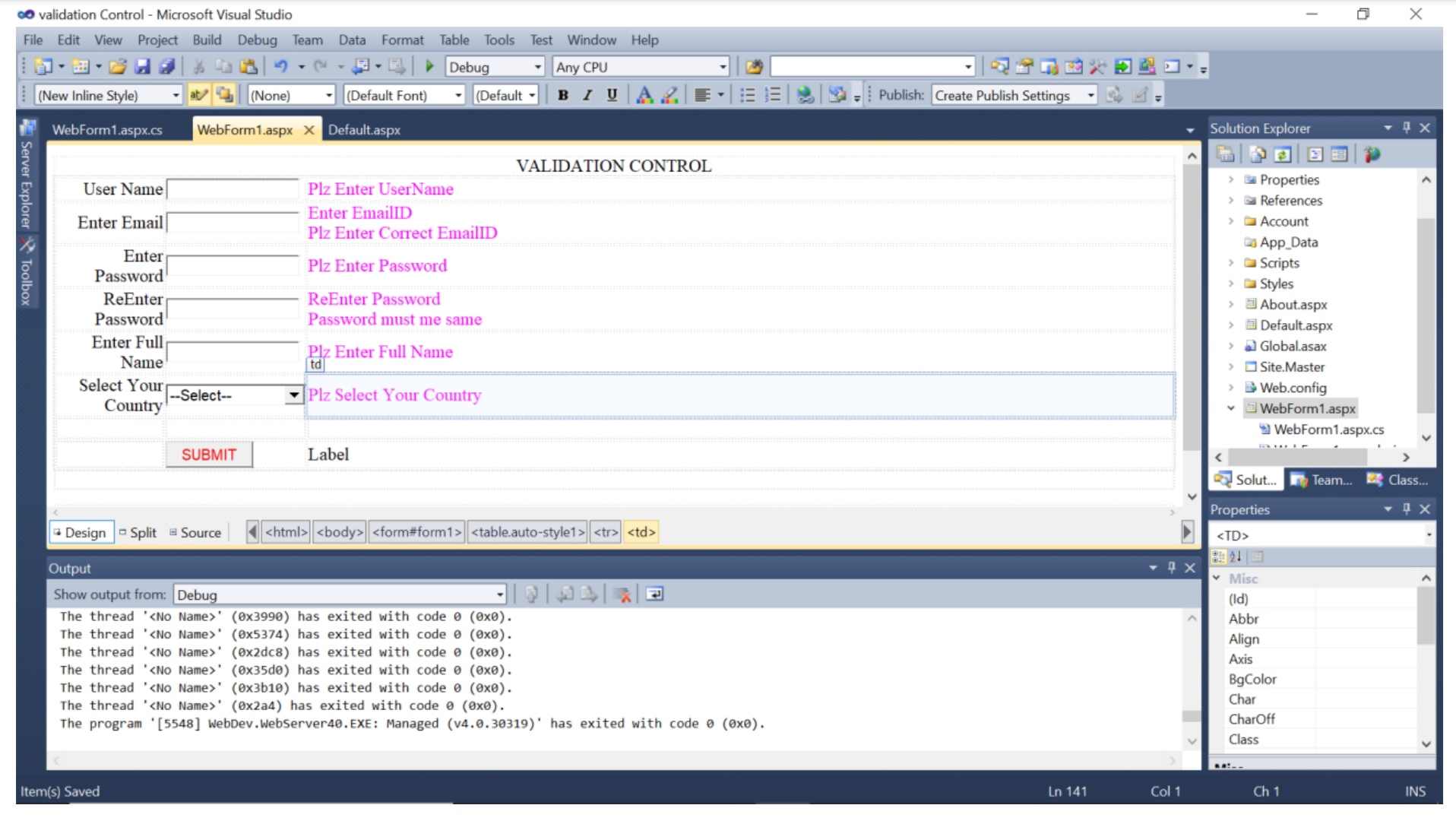Click the Properties Window toolbar icon
The height and width of the screenshot is (821, 1456).
[x=1024, y=67]
